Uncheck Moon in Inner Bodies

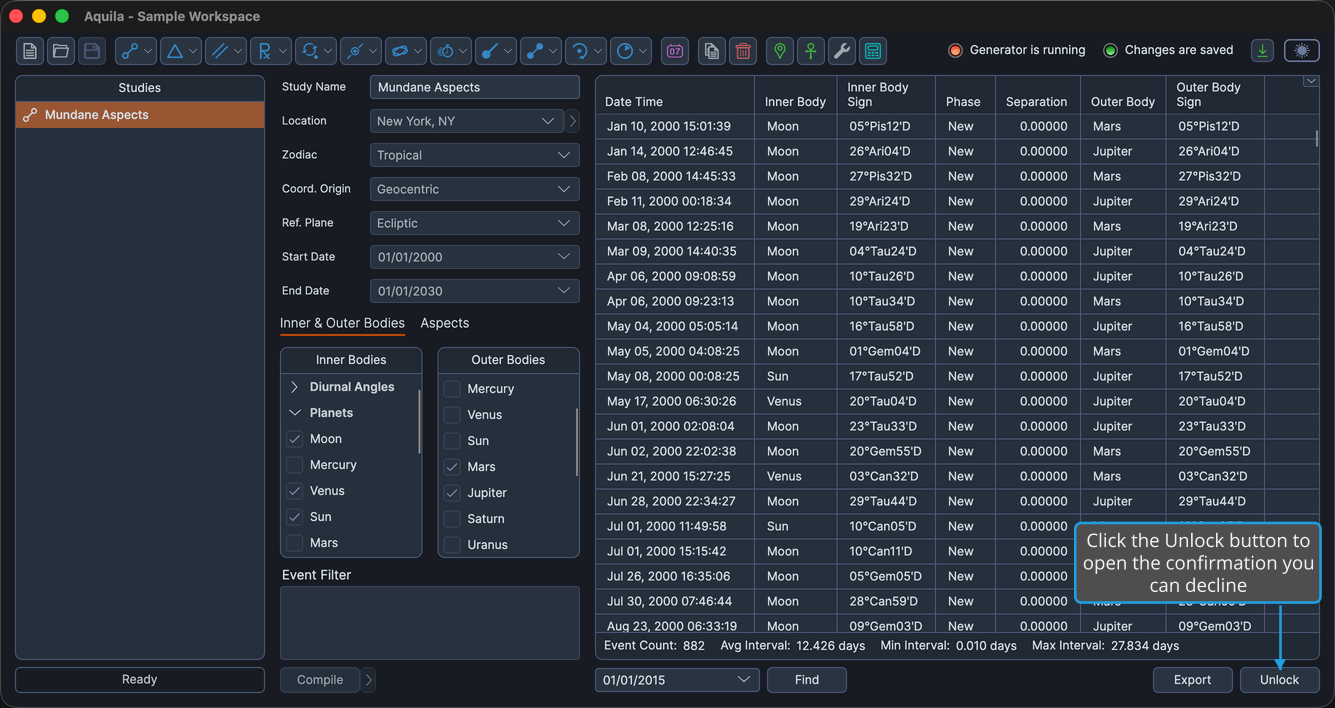tap(294, 439)
